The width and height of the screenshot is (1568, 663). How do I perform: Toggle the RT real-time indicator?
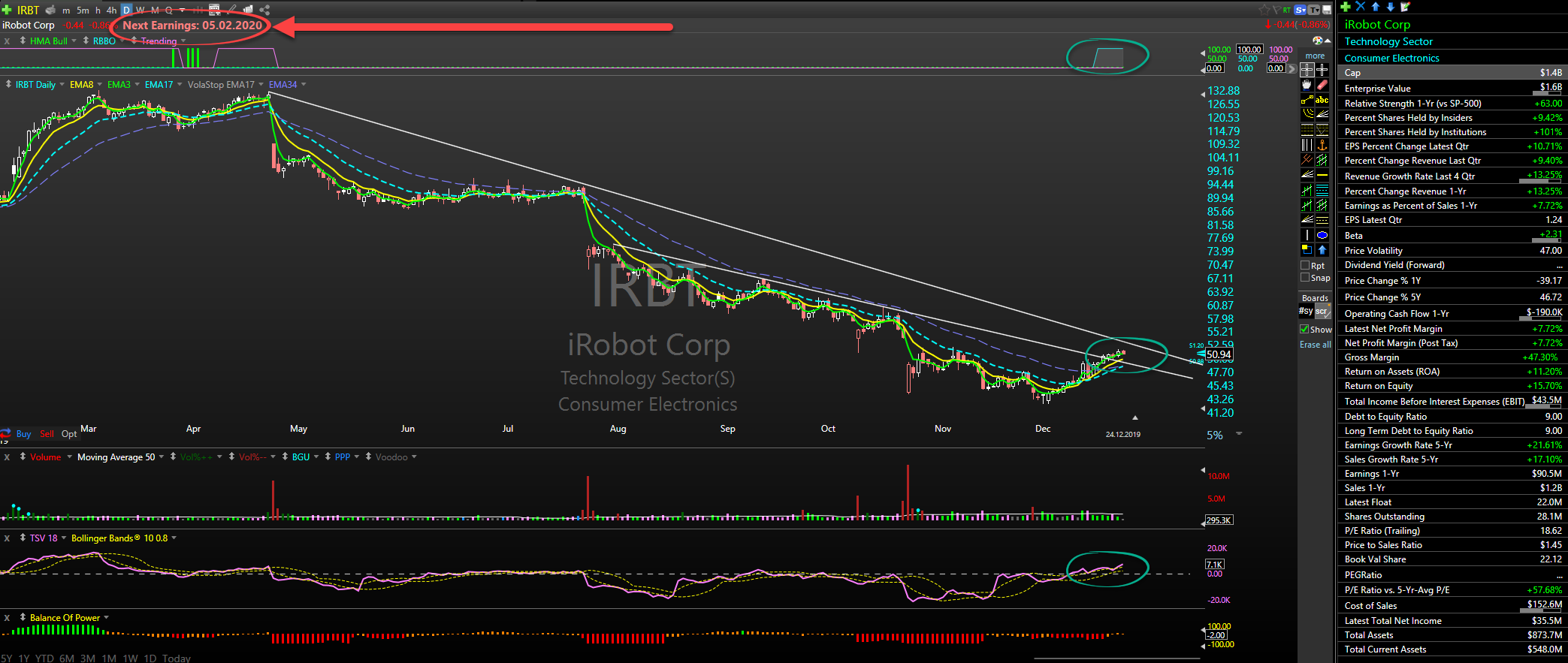click(1287, 10)
